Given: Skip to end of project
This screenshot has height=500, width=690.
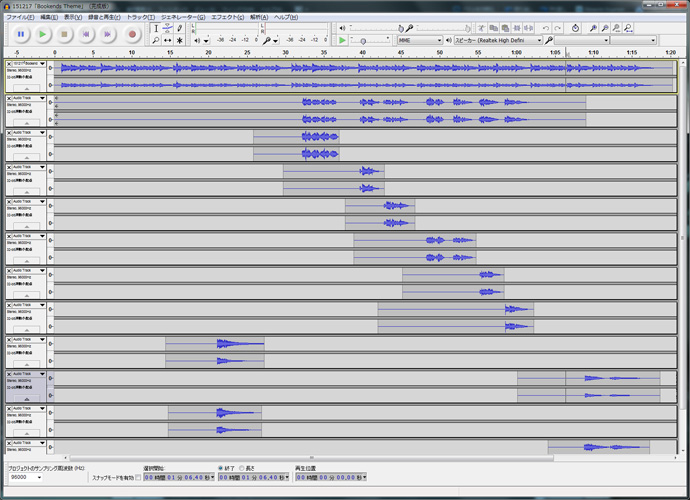Looking at the screenshot, I should click(x=107, y=34).
